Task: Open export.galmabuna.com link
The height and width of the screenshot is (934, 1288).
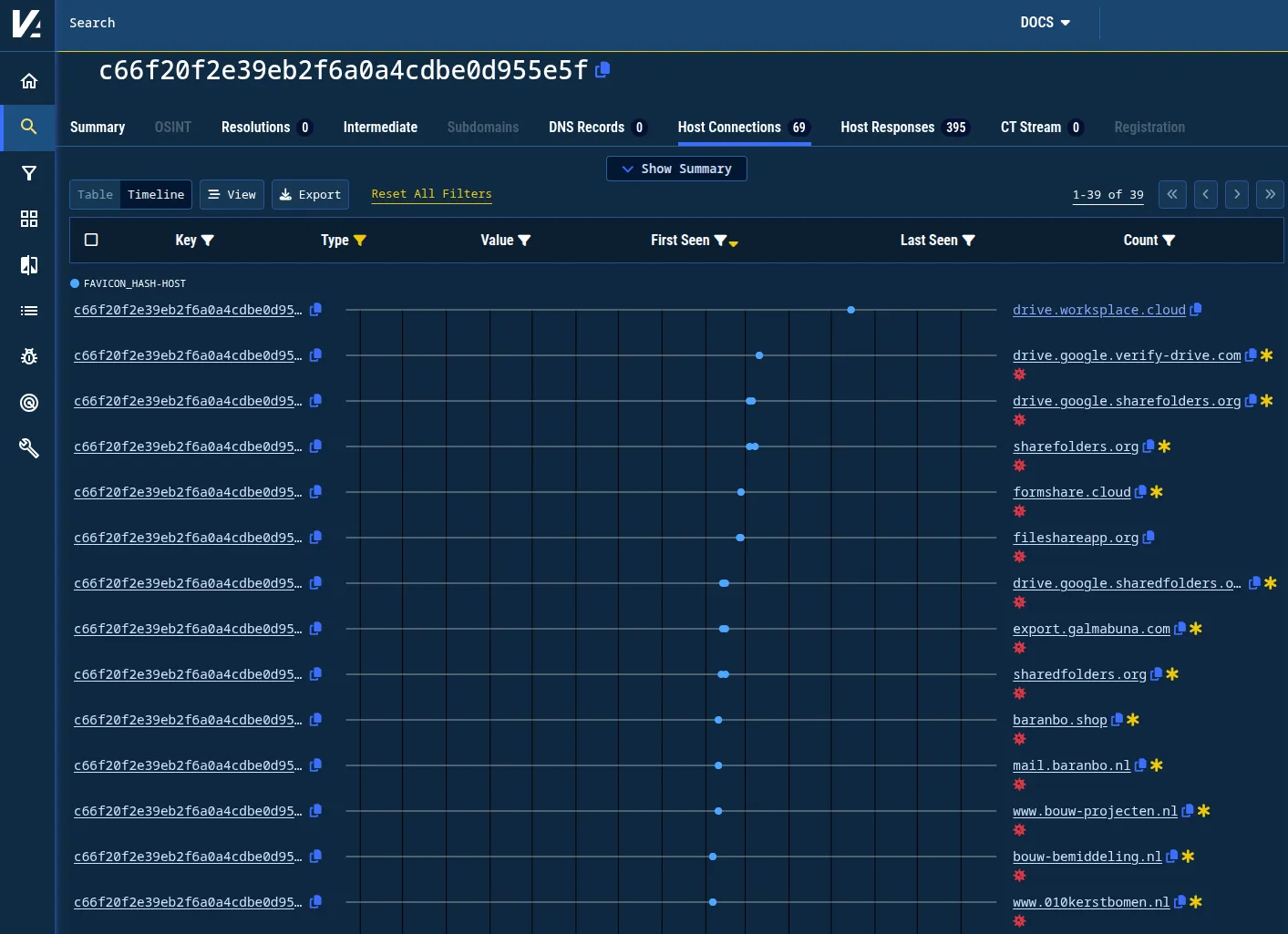Action: 1091,629
